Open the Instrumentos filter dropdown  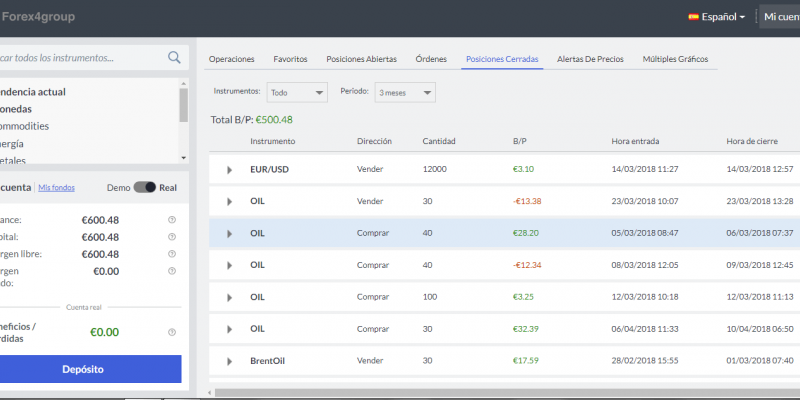pyautogui.click(x=298, y=93)
